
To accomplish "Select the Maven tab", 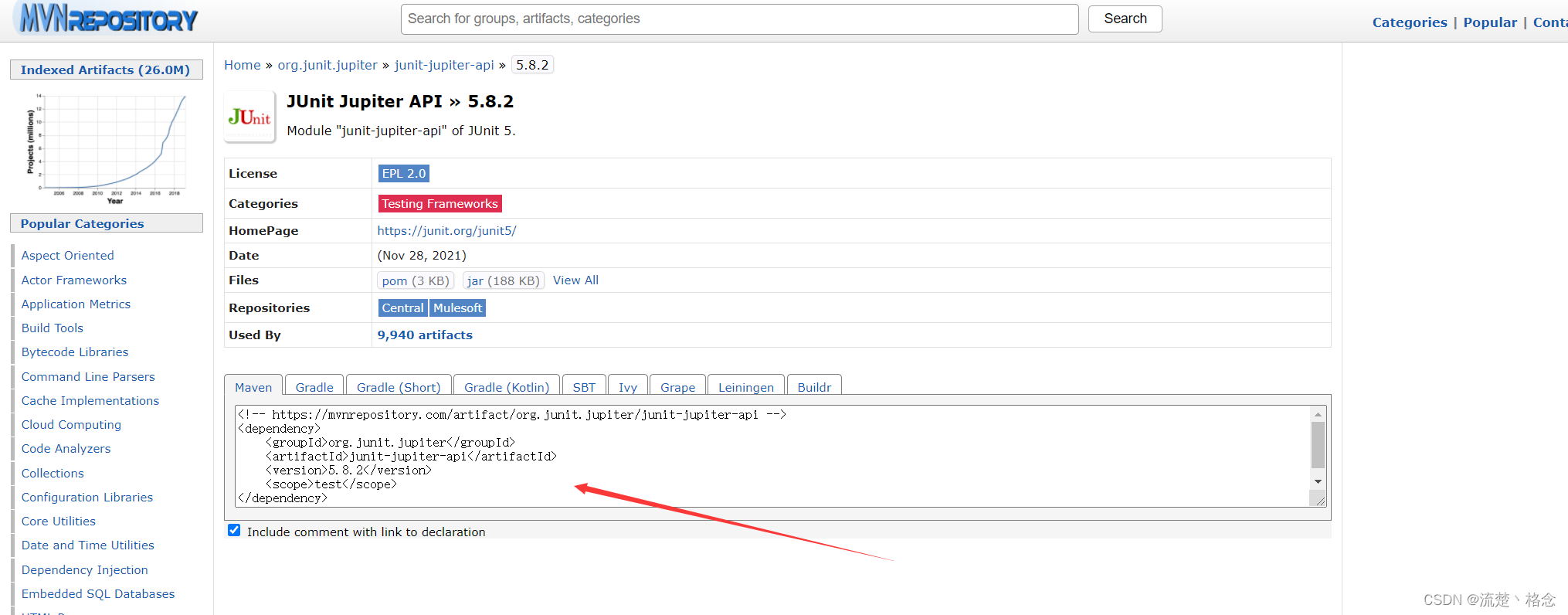I will pyautogui.click(x=253, y=386).
